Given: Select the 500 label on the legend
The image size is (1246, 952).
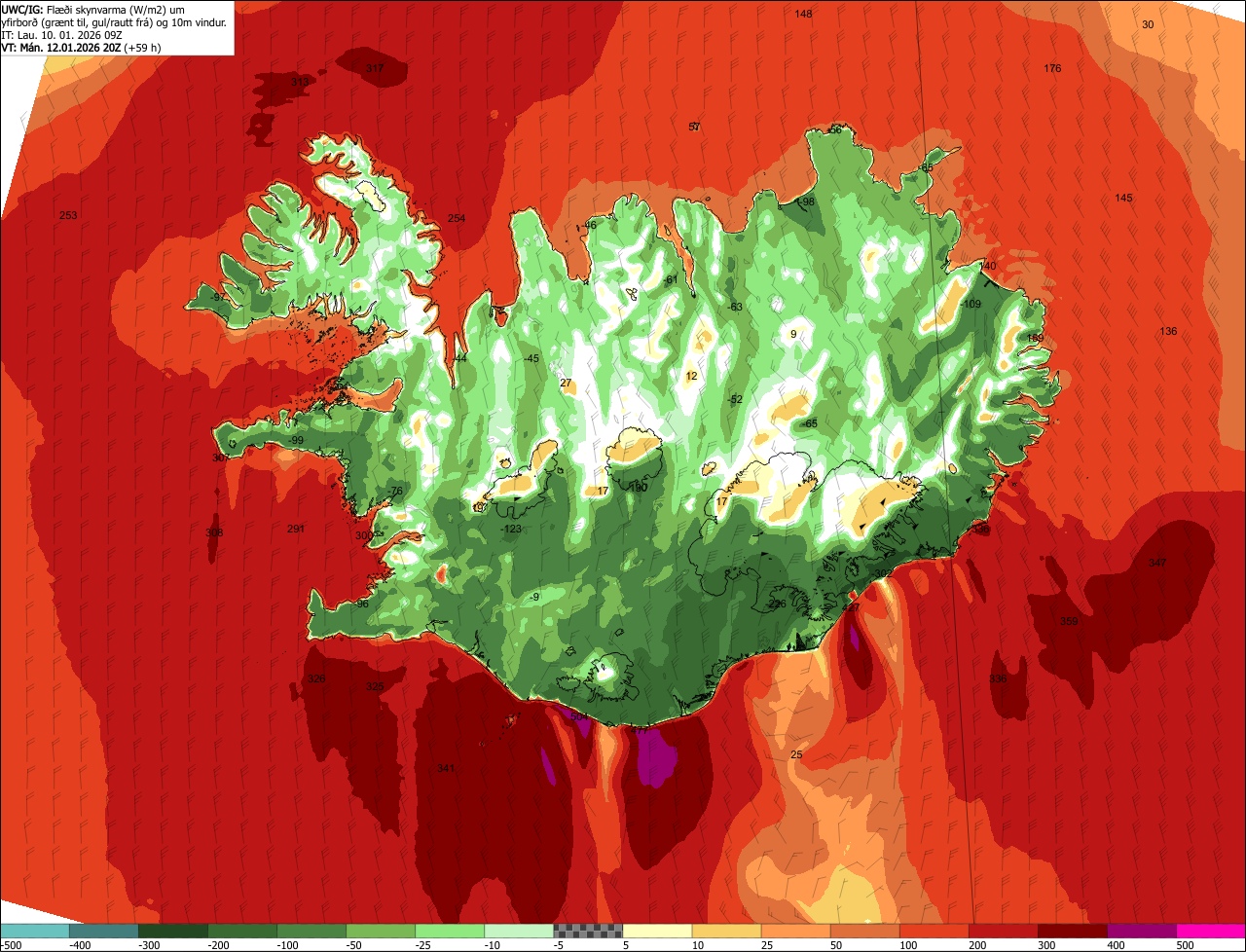Looking at the screenshot, I should tap(1185, 944).
